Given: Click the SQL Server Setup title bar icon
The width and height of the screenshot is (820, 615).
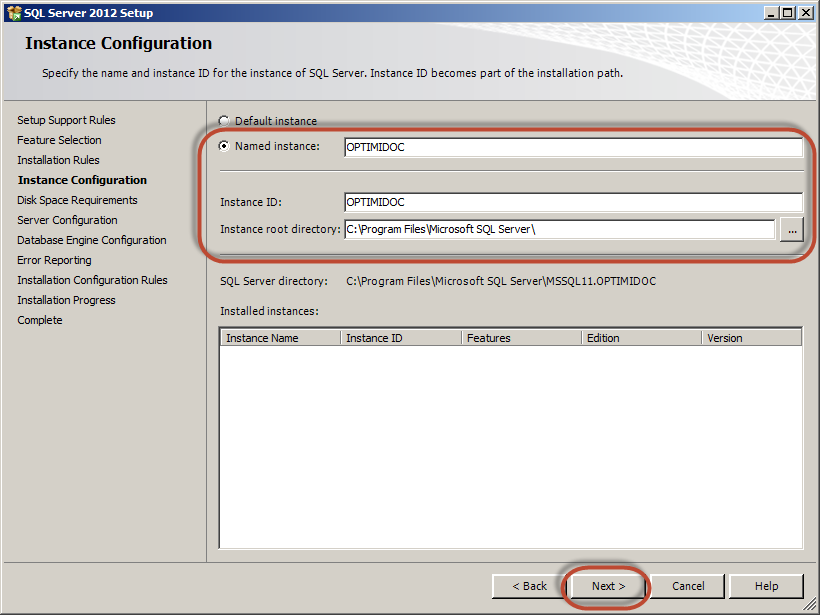Looking at the screenshot, I should tap(14, 13).
